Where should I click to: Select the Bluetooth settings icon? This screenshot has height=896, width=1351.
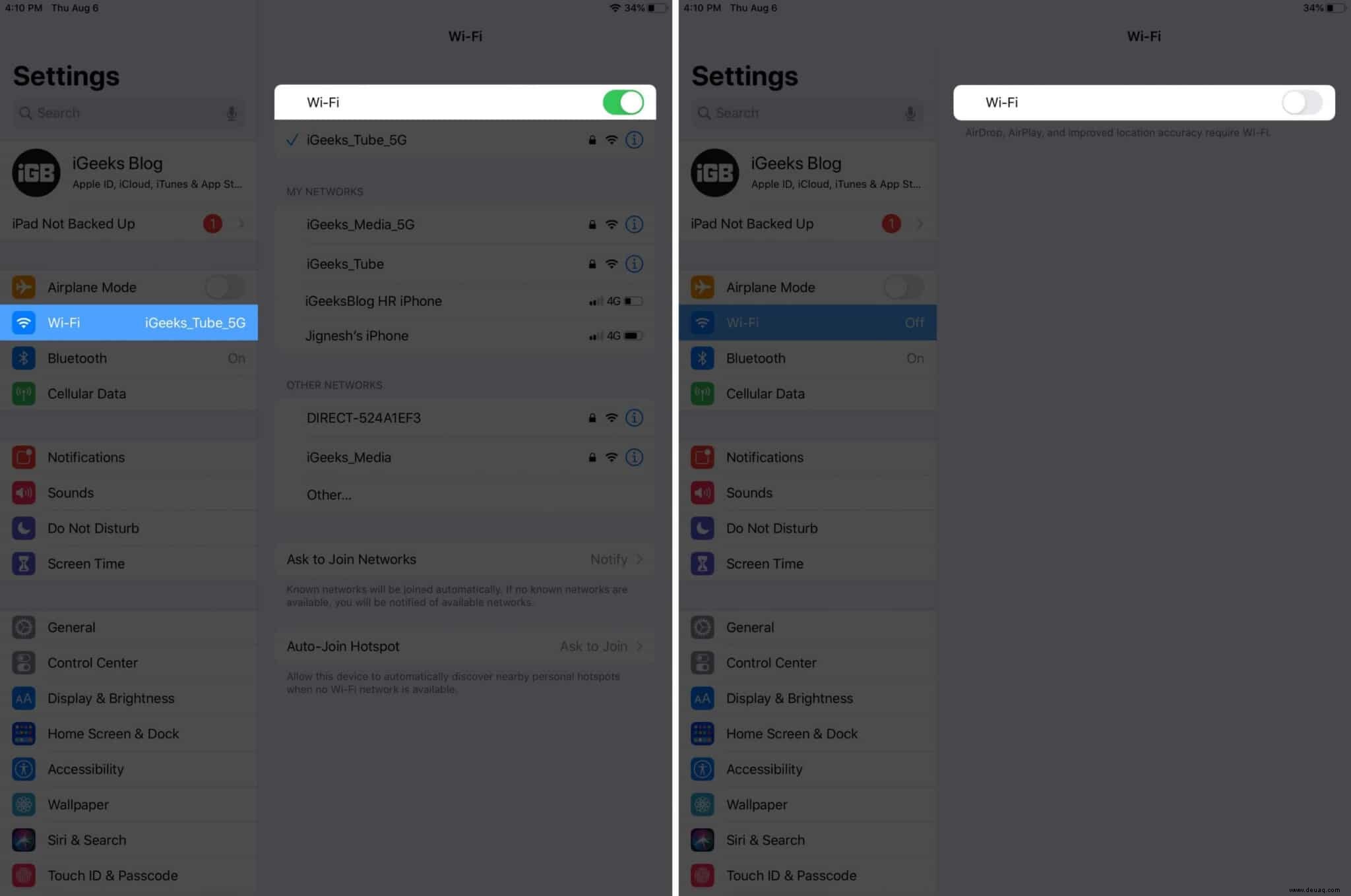25,357
